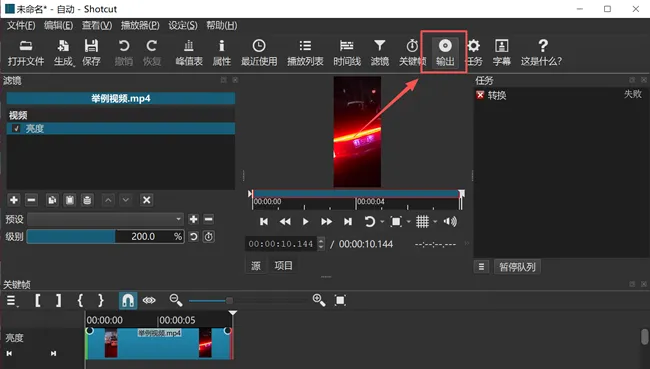Click the save filter set icon
Viewport: 650px width, 369px height.
tap(87, 200)
